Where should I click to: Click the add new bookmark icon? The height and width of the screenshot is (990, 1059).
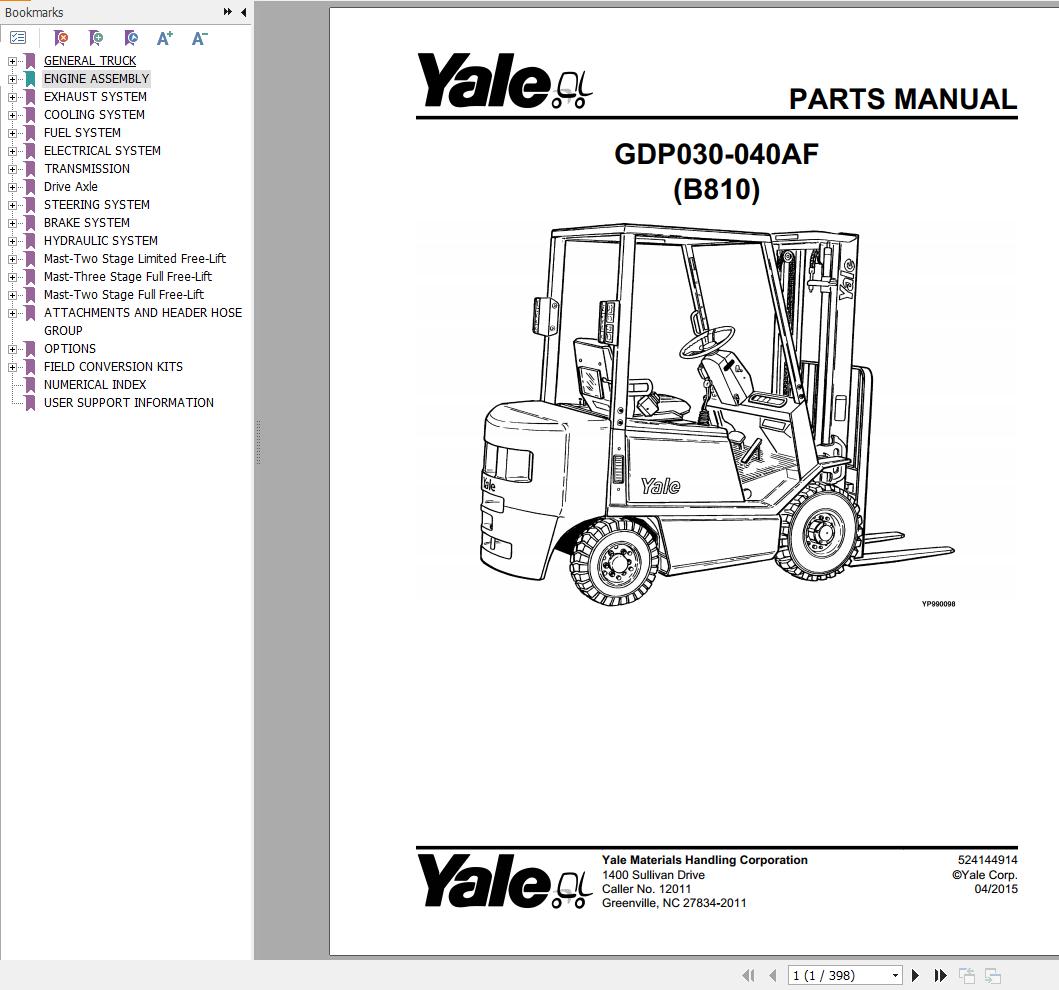pos(96,38)
